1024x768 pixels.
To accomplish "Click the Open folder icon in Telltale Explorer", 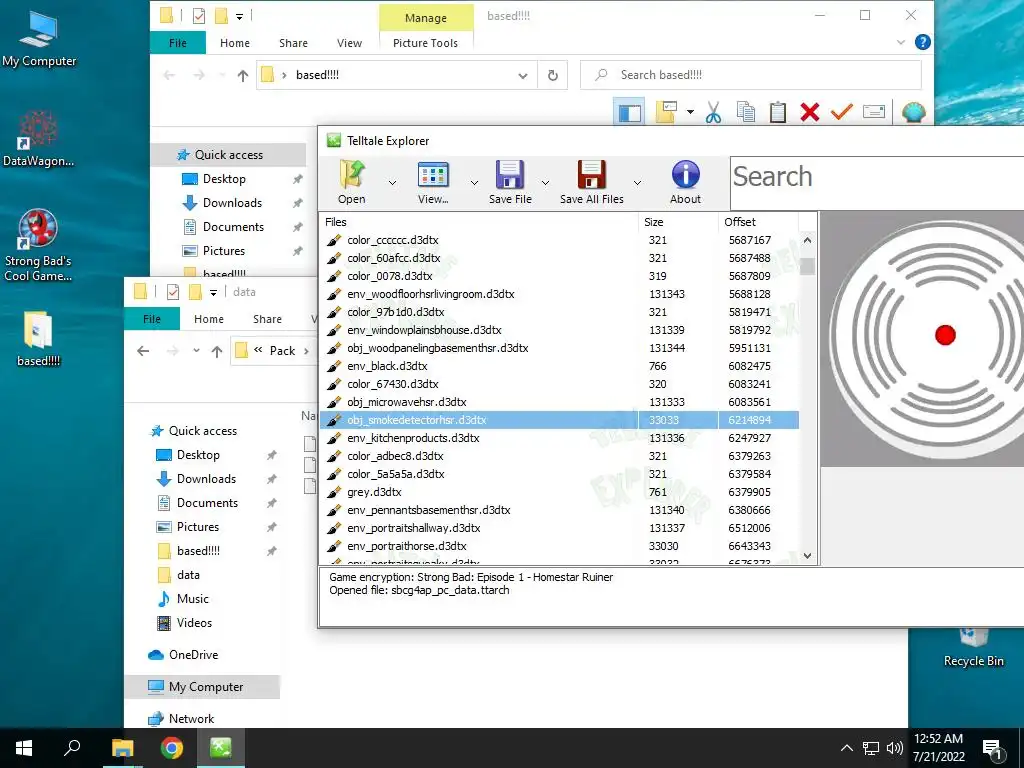I will click(352, 175).
